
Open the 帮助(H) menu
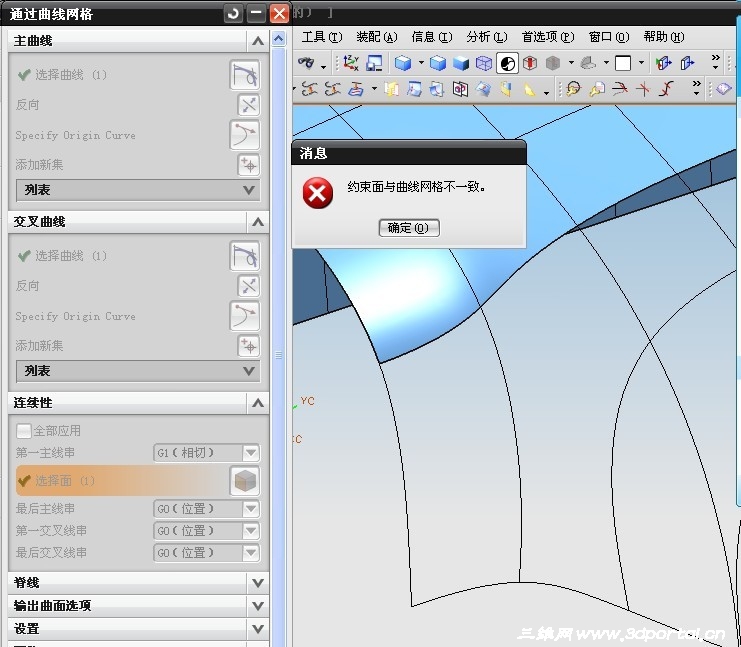pyautogui.click(x=663, y=37)
